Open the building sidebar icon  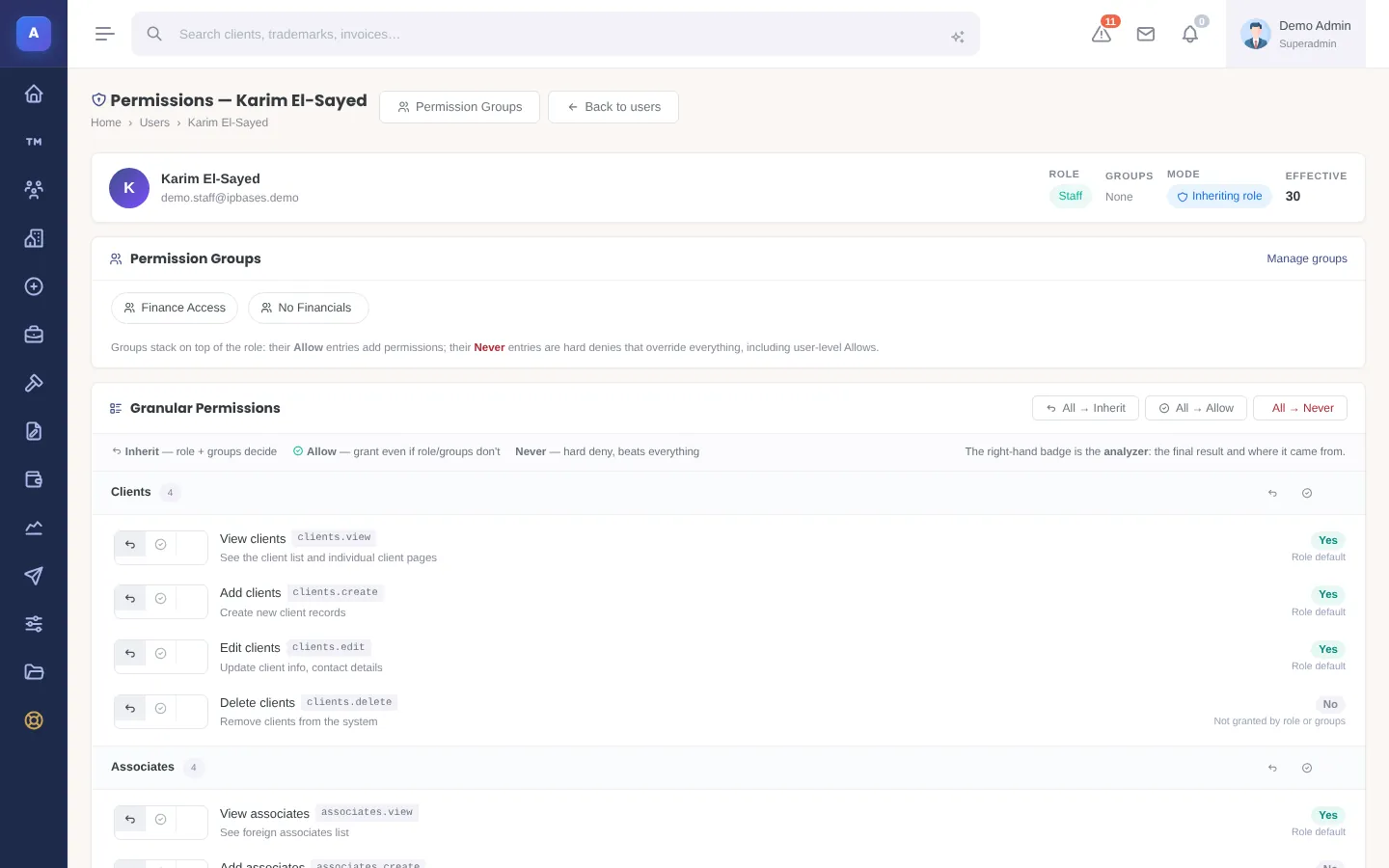[34, 238]
